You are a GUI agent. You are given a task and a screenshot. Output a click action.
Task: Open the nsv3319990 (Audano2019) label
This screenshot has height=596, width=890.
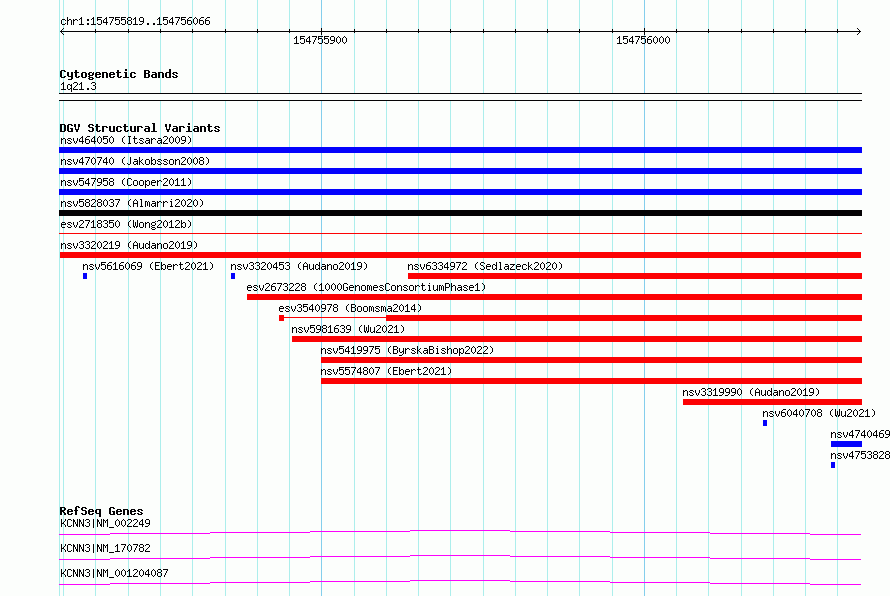(751, 392)
